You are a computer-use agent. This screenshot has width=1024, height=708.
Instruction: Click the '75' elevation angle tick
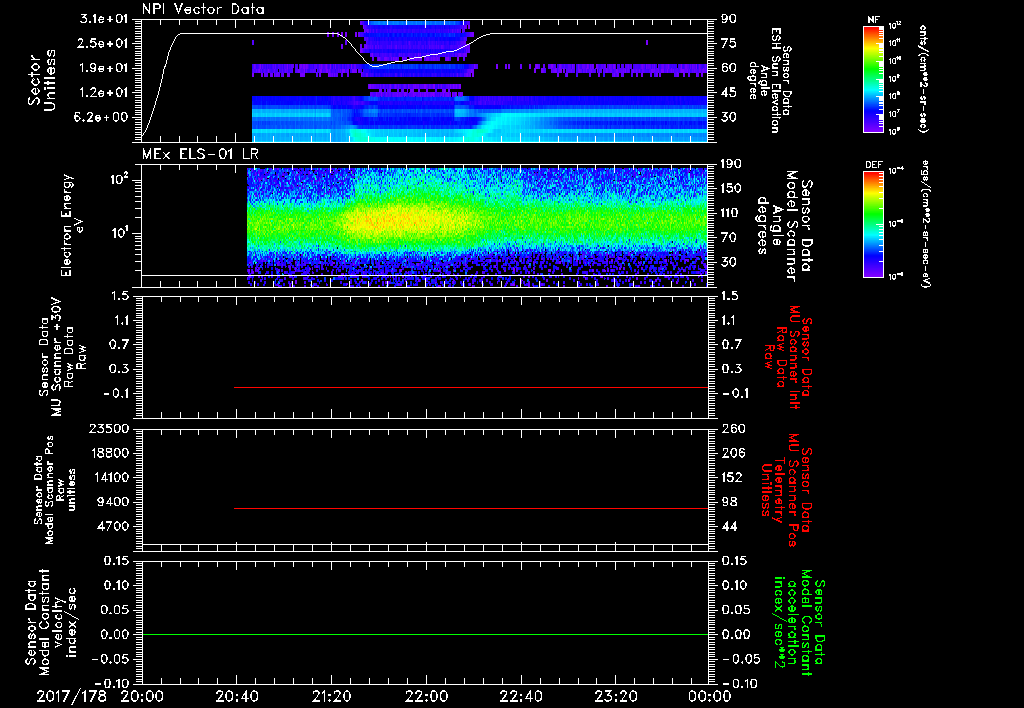point(729,43)
